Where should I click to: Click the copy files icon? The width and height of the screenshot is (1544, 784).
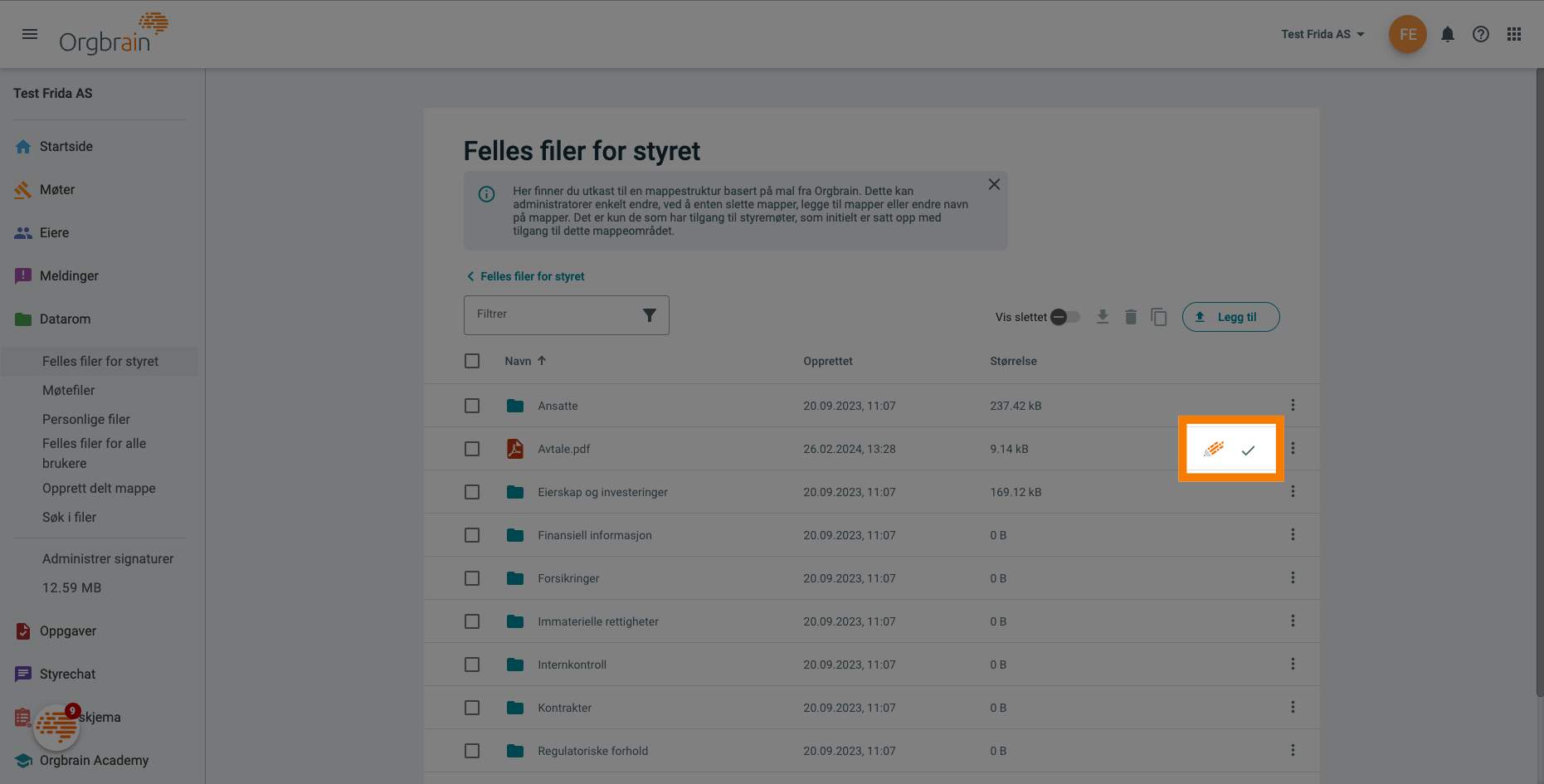(1158, 317)
